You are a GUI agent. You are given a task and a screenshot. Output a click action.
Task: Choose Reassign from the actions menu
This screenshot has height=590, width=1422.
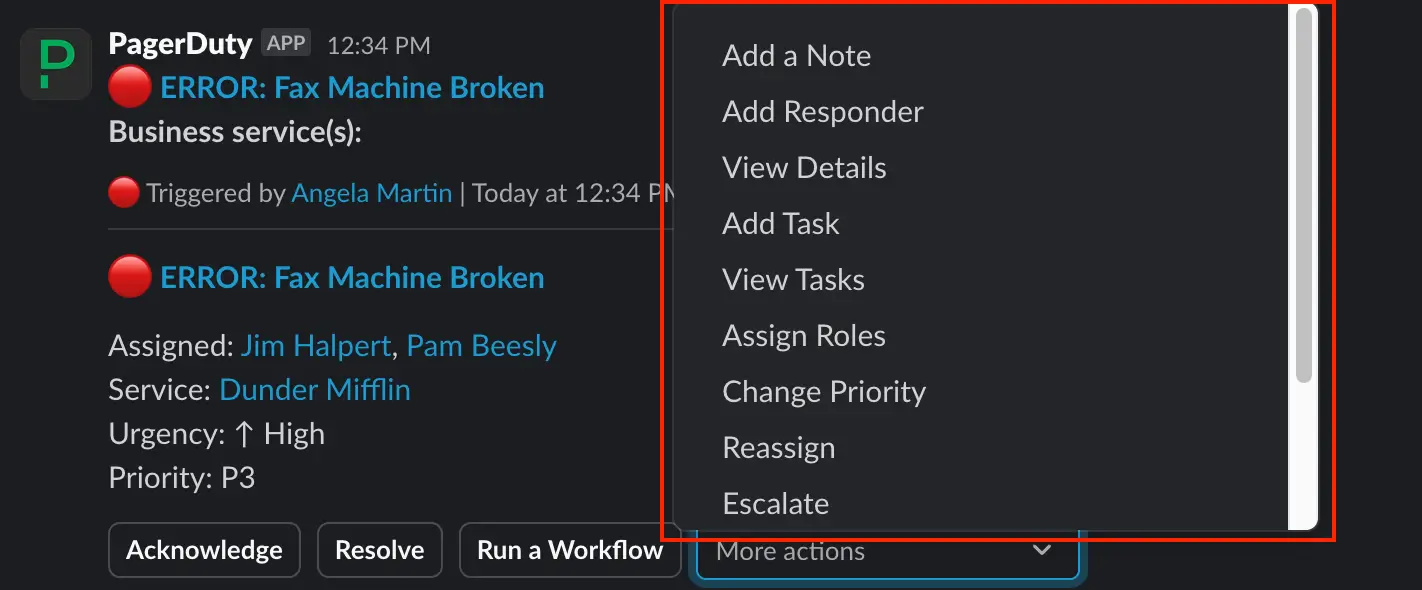[779, 448]
